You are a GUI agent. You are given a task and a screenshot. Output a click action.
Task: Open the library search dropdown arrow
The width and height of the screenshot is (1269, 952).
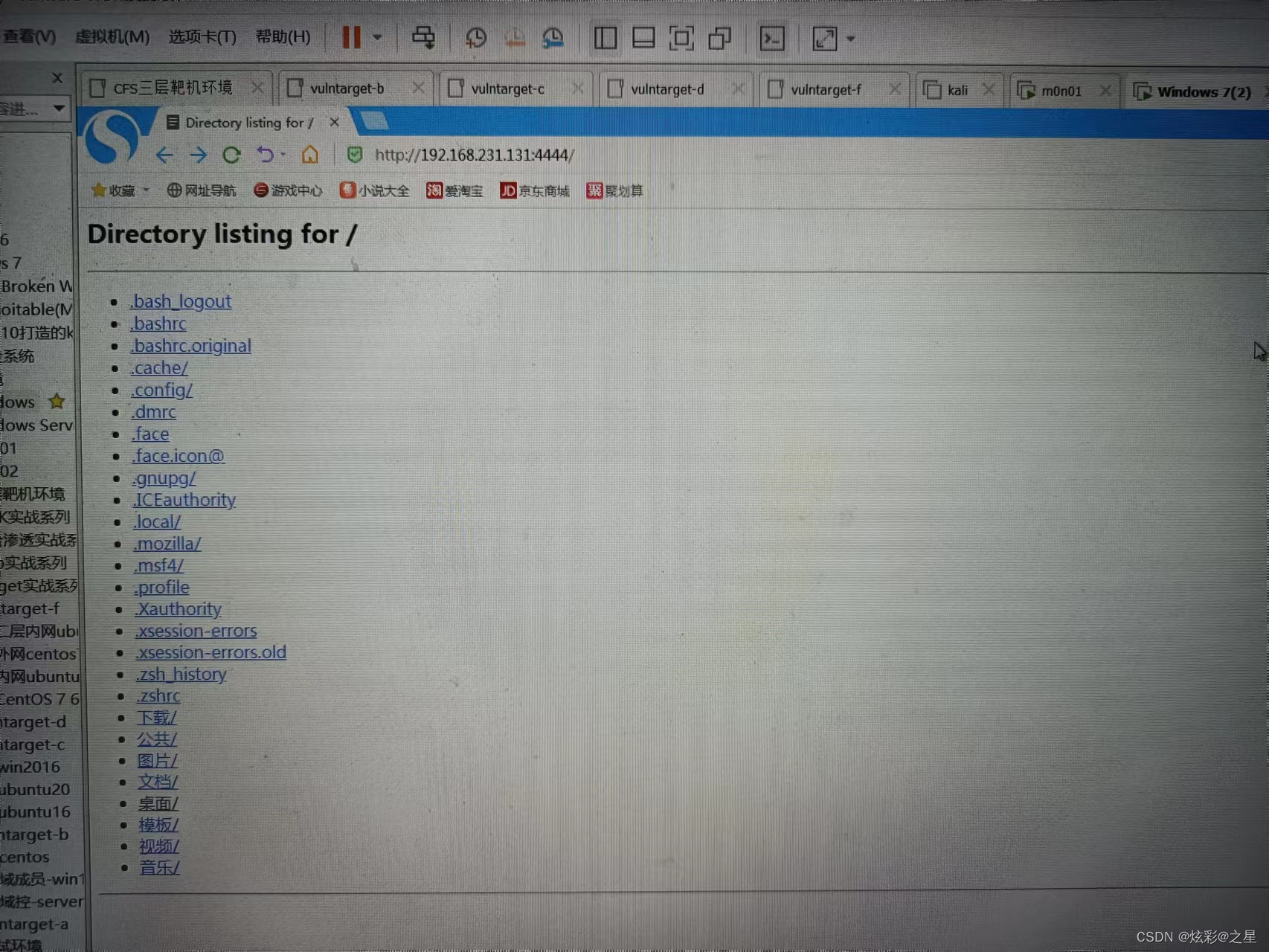(x=58, y=109)
